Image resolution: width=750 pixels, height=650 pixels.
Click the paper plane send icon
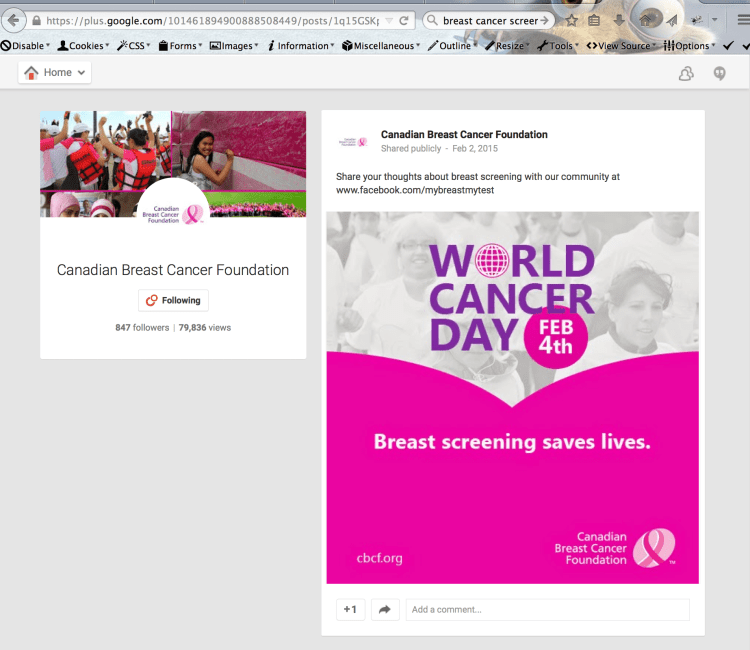pyautogui.click(x=672, y=21)
